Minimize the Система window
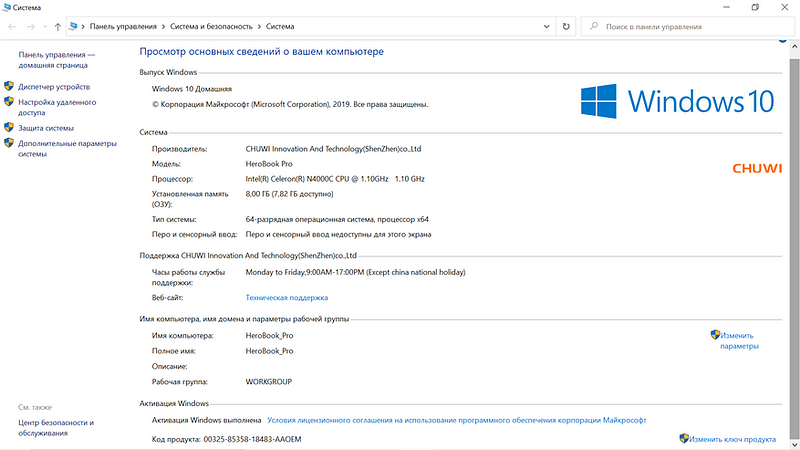Screen dimensions: 800x450 pos(727,7)
